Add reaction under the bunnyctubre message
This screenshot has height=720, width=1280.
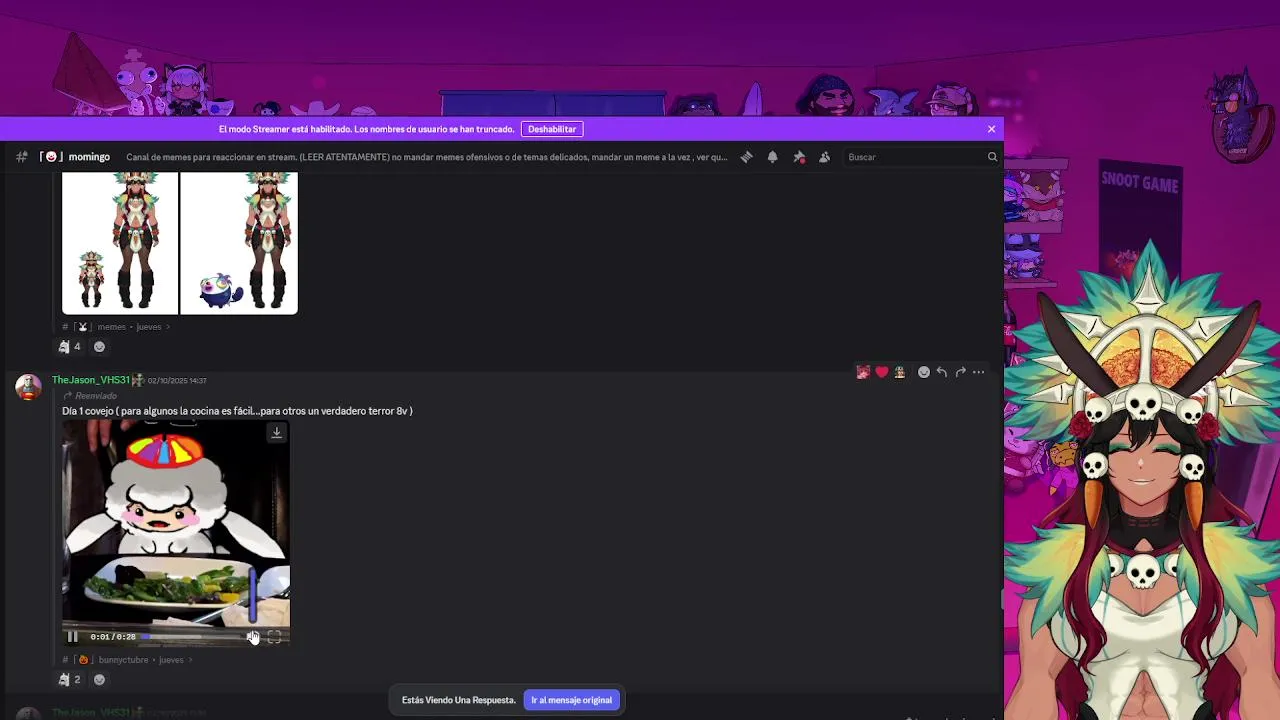pyautogui.click(x=99, y=680)
